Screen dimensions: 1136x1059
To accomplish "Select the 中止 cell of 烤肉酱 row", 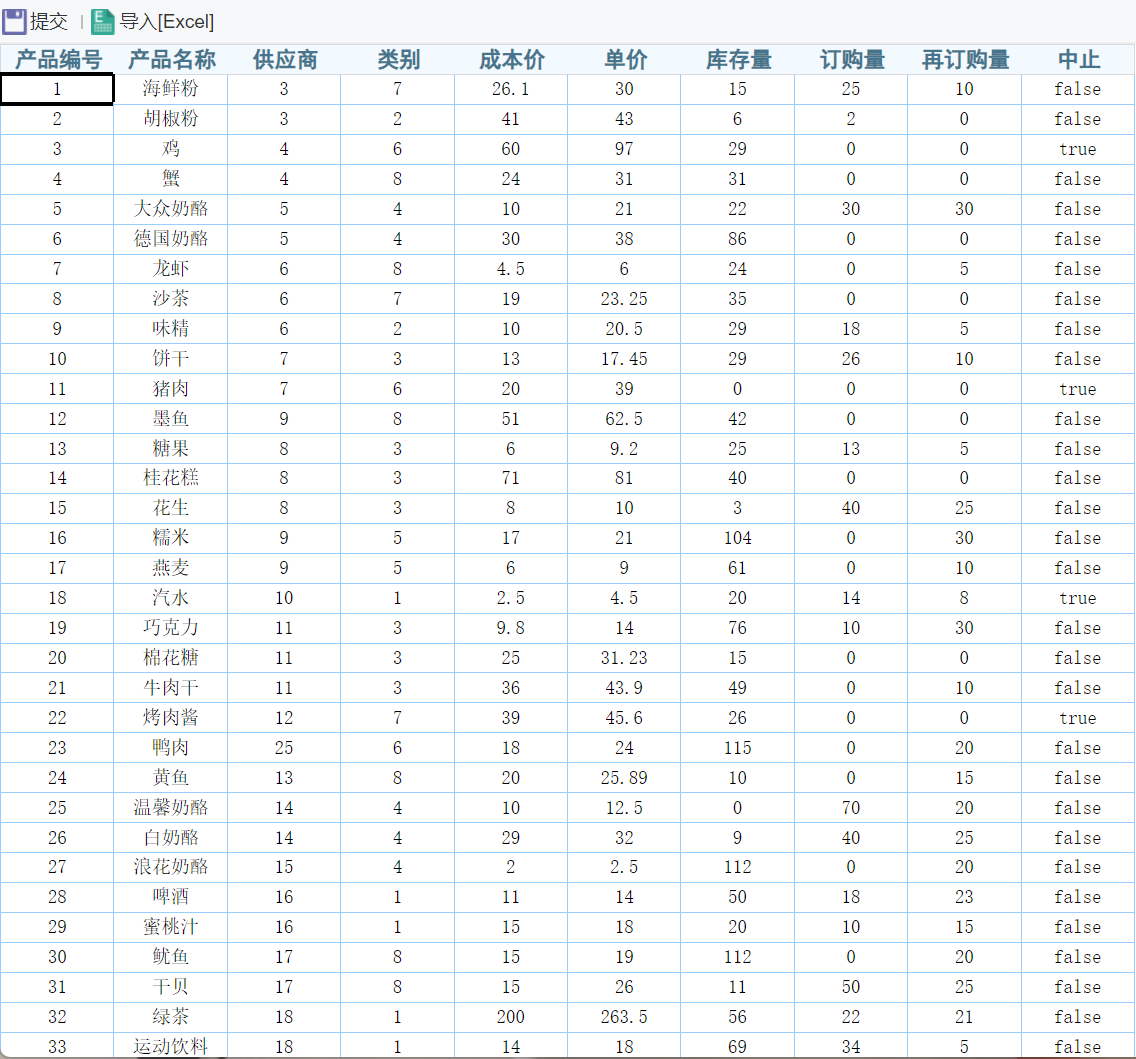I will coord(1077,718).
